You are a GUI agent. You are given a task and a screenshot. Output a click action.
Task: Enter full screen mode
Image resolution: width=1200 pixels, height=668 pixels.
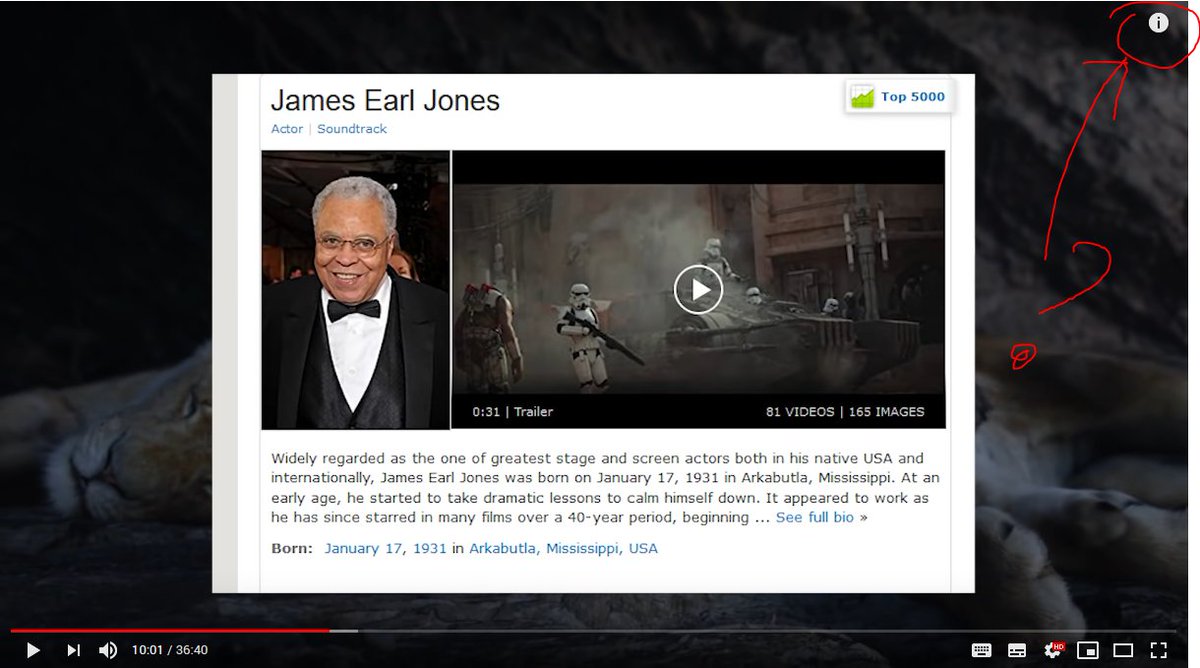(1158, 650)
